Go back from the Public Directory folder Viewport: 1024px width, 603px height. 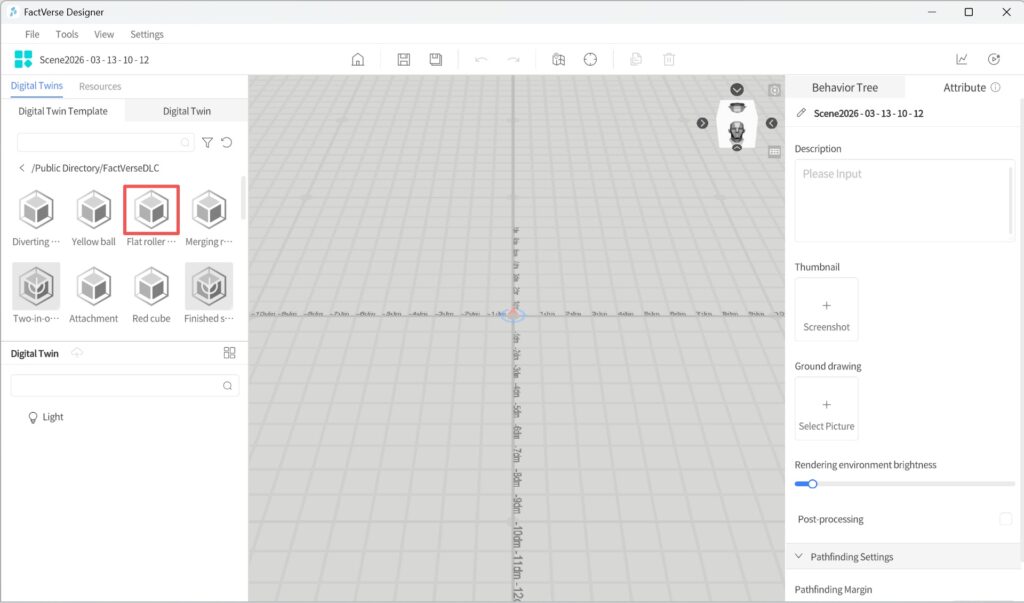click(22, 168)
